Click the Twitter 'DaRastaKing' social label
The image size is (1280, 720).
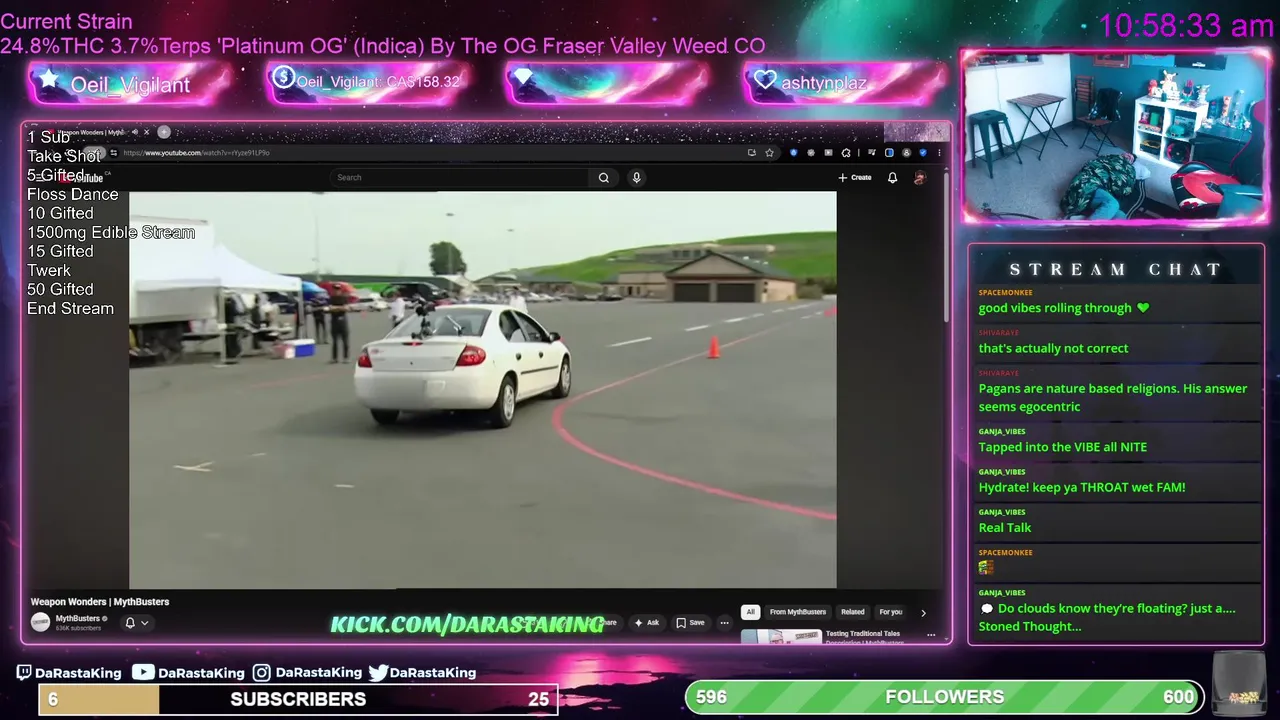tap(422, 672)
